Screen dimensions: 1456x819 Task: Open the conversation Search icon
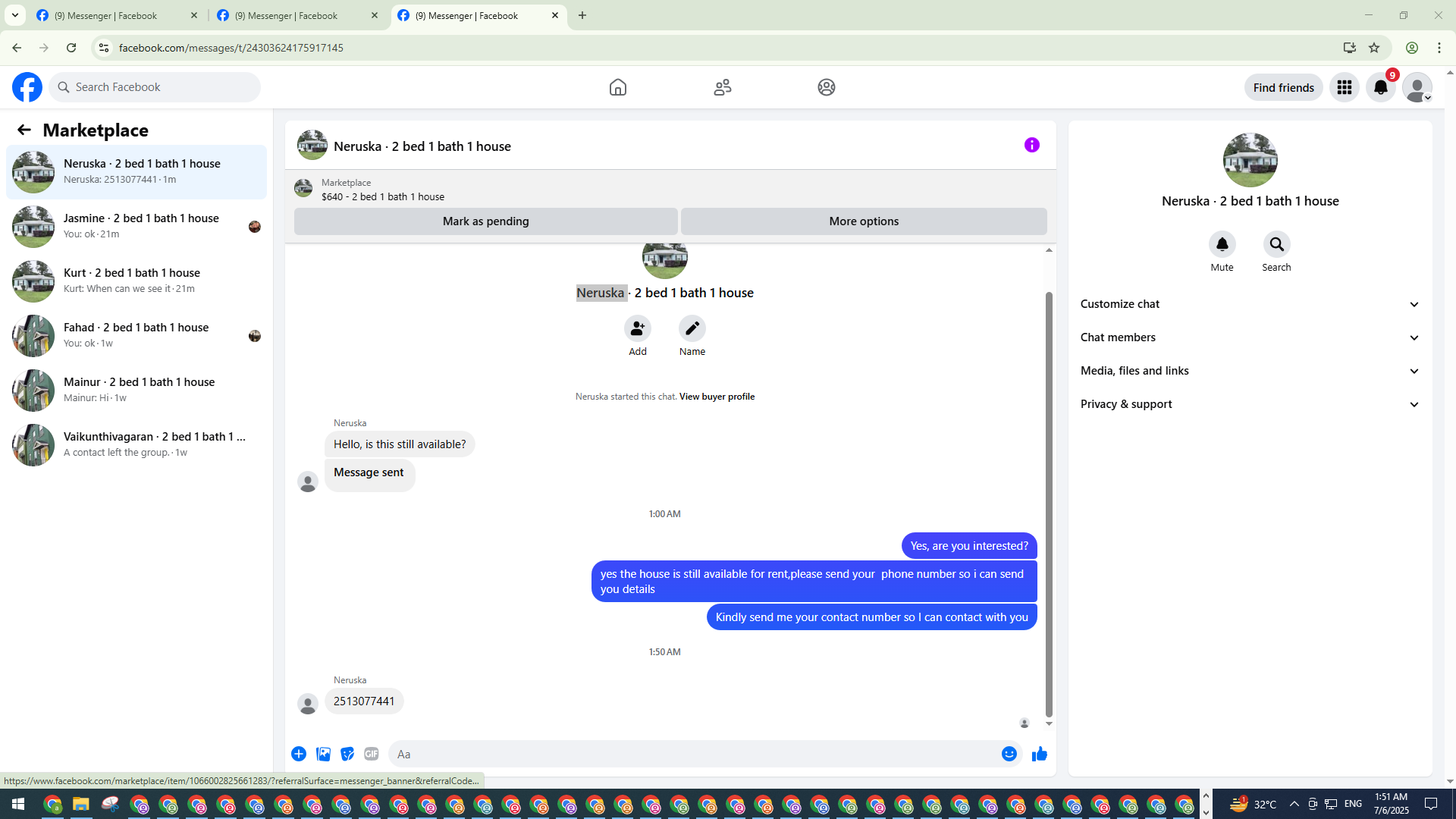tap(1276, 244)
